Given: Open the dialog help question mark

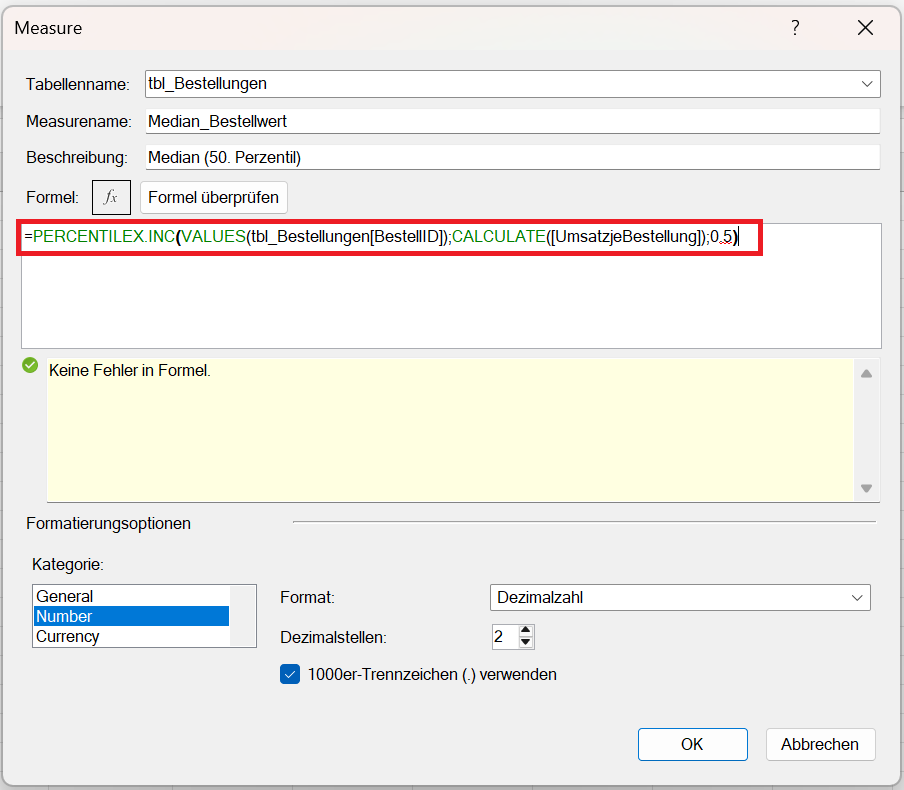Looking at the screenshot, I should point(795,28).
